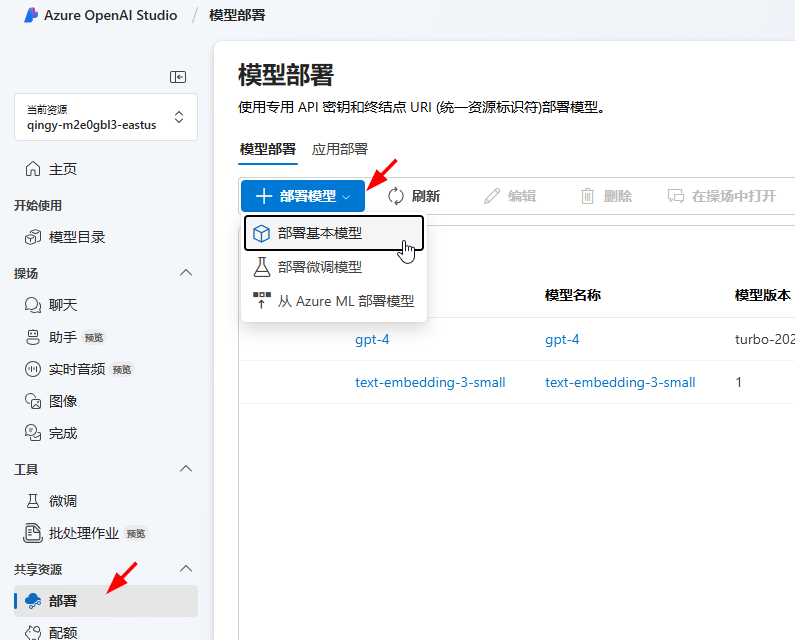Screen dimensions: 795x640
Task: Click the 编辑 edit button
Action: (x=510, y=196)
